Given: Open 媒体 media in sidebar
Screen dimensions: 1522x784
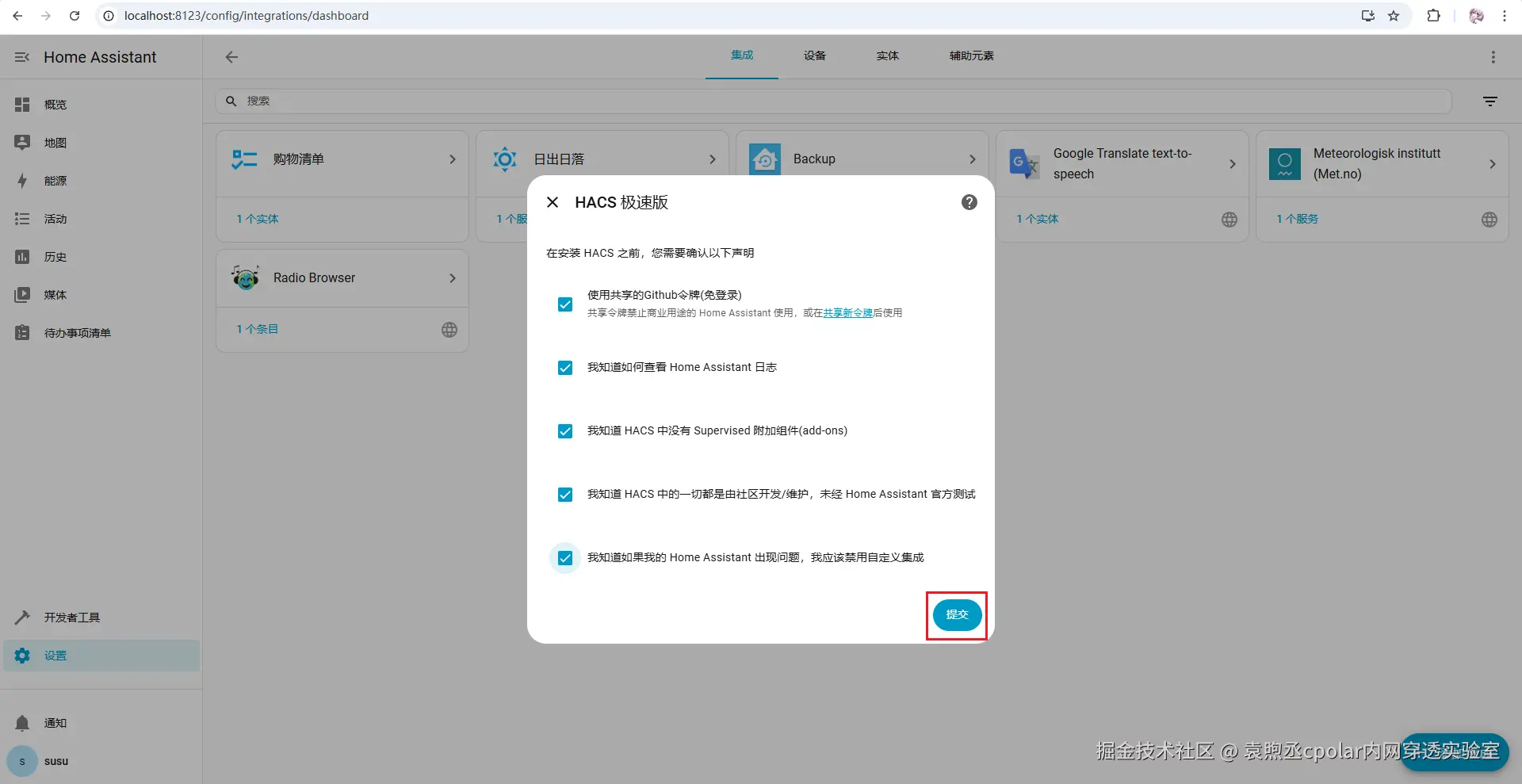Looking at the screenshot, I should [101, 295].
